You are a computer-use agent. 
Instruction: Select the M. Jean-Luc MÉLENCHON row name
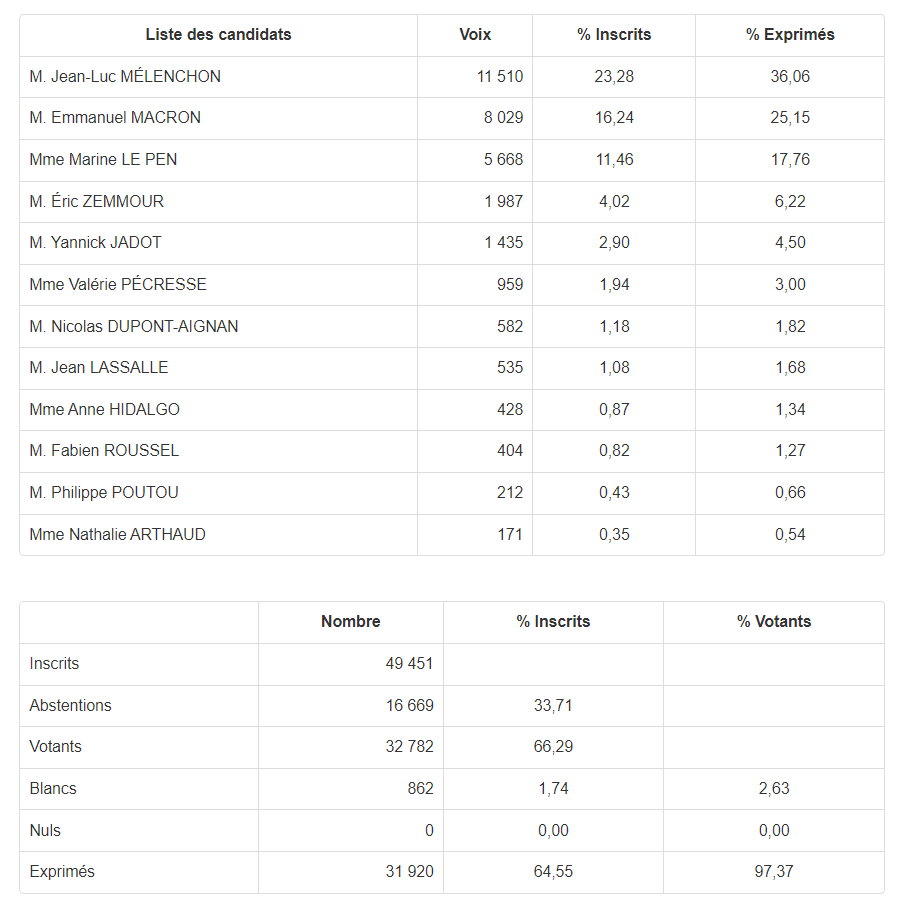click(125, 76)
